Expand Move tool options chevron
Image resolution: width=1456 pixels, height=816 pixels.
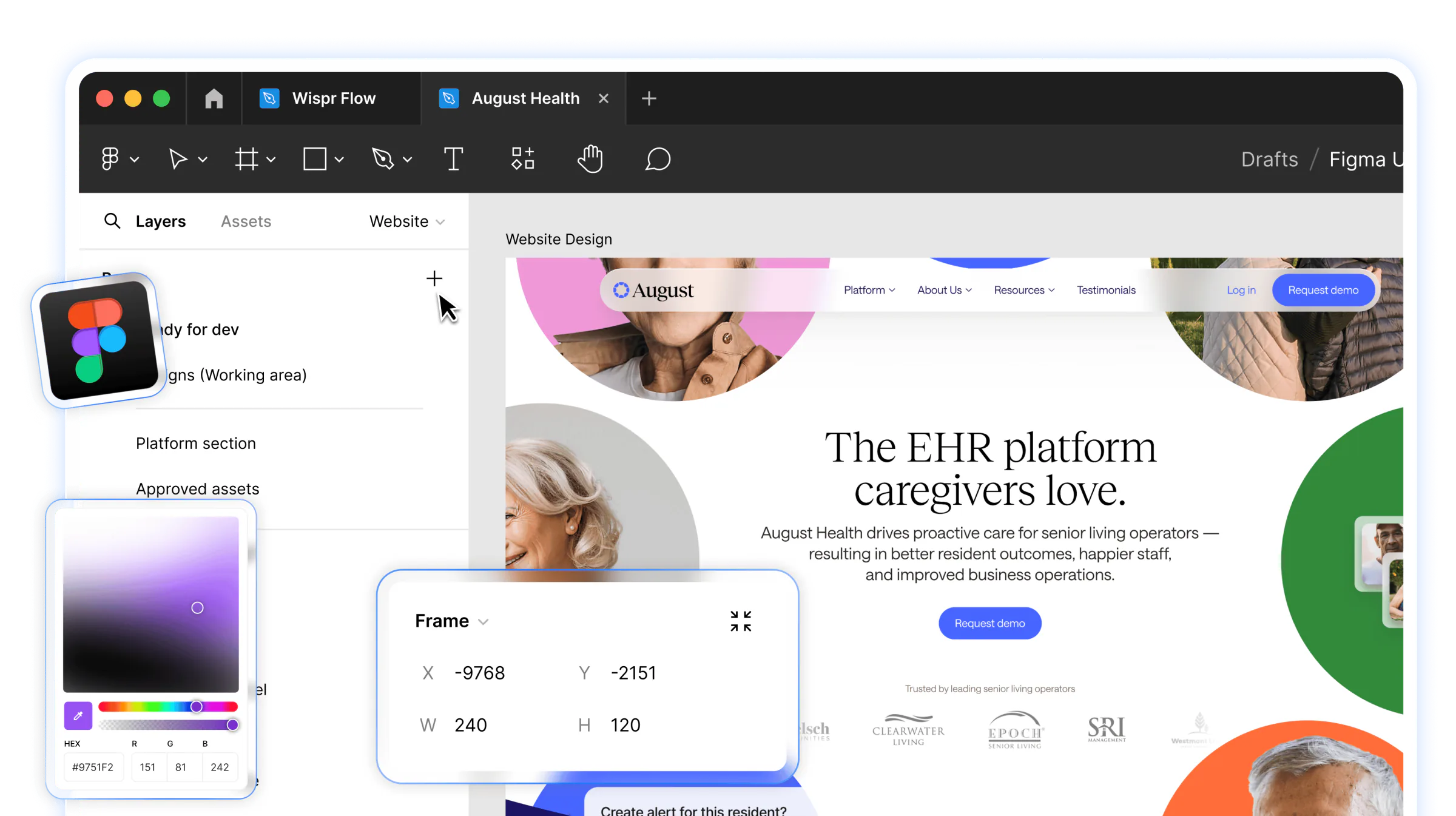203,160
